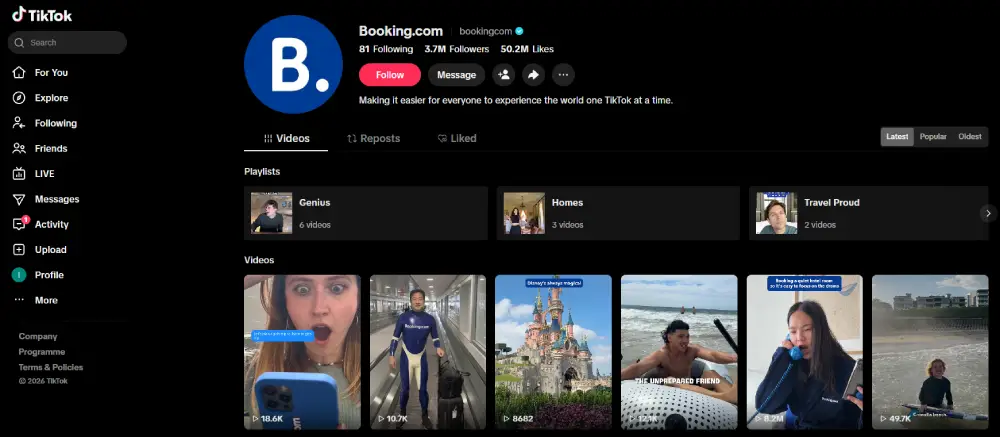Click the LIVE icon in sidebar
Viewport: 1000px width, 437px height.
coord(19,174)
